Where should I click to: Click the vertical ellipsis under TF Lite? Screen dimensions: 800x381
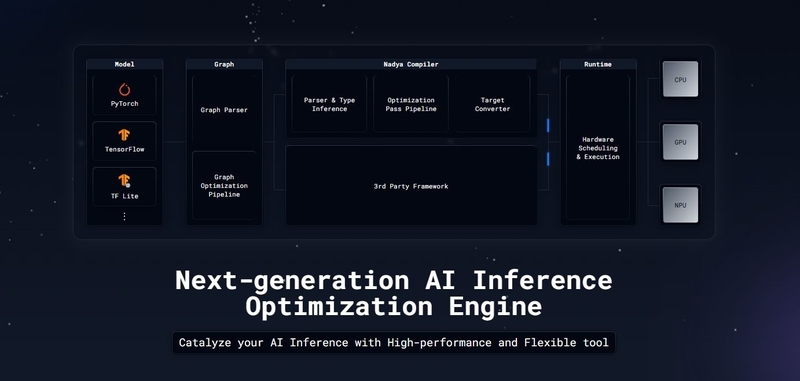click(124, 216)
